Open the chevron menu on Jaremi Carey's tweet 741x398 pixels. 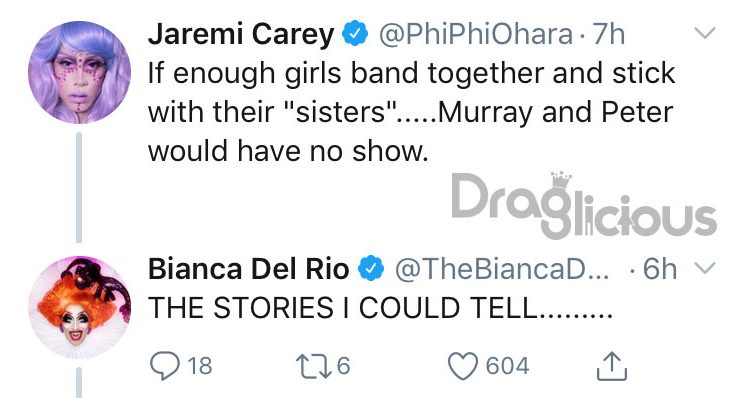705,33
